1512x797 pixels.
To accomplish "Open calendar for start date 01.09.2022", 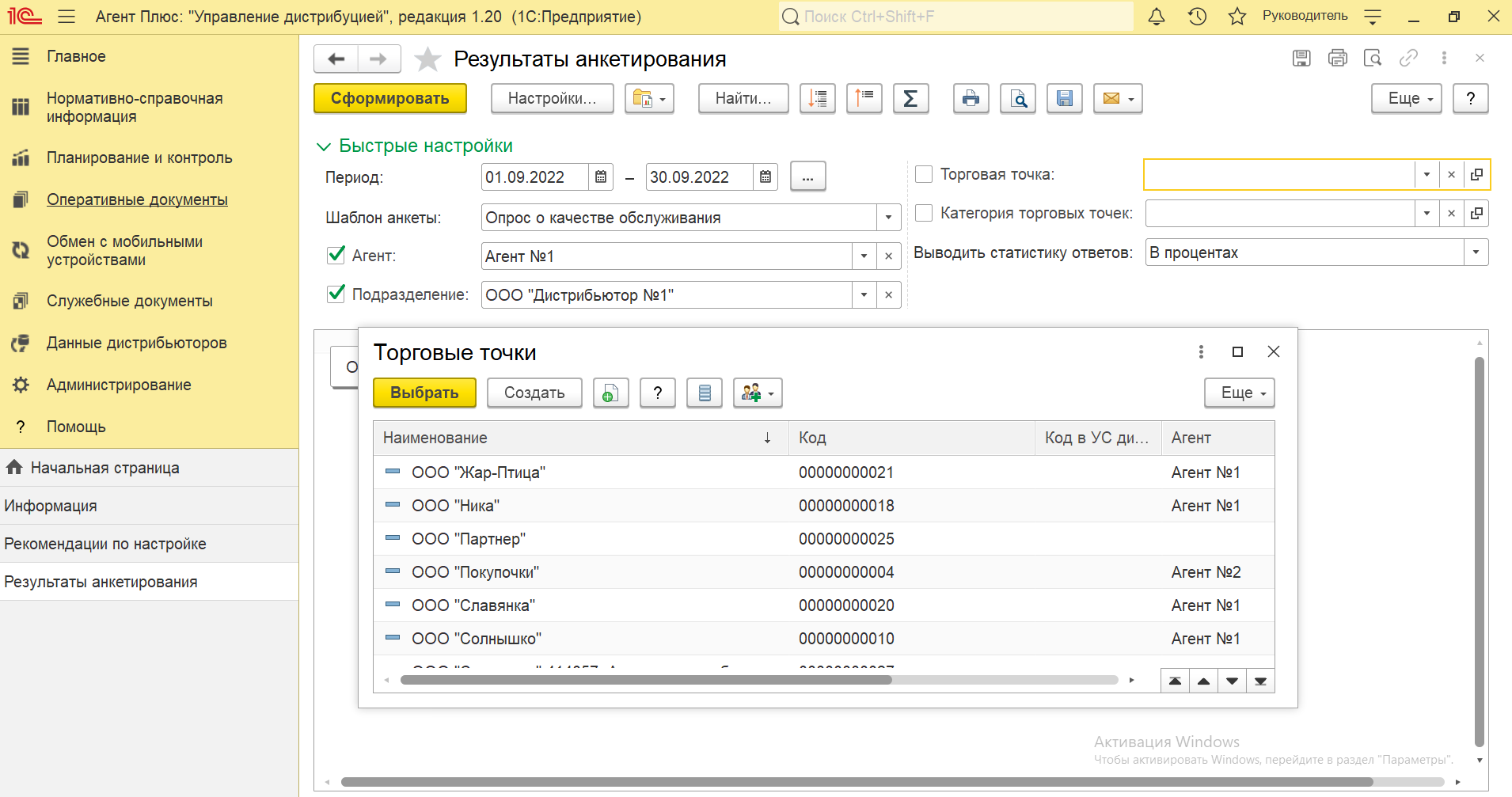I will coord(601,177).
